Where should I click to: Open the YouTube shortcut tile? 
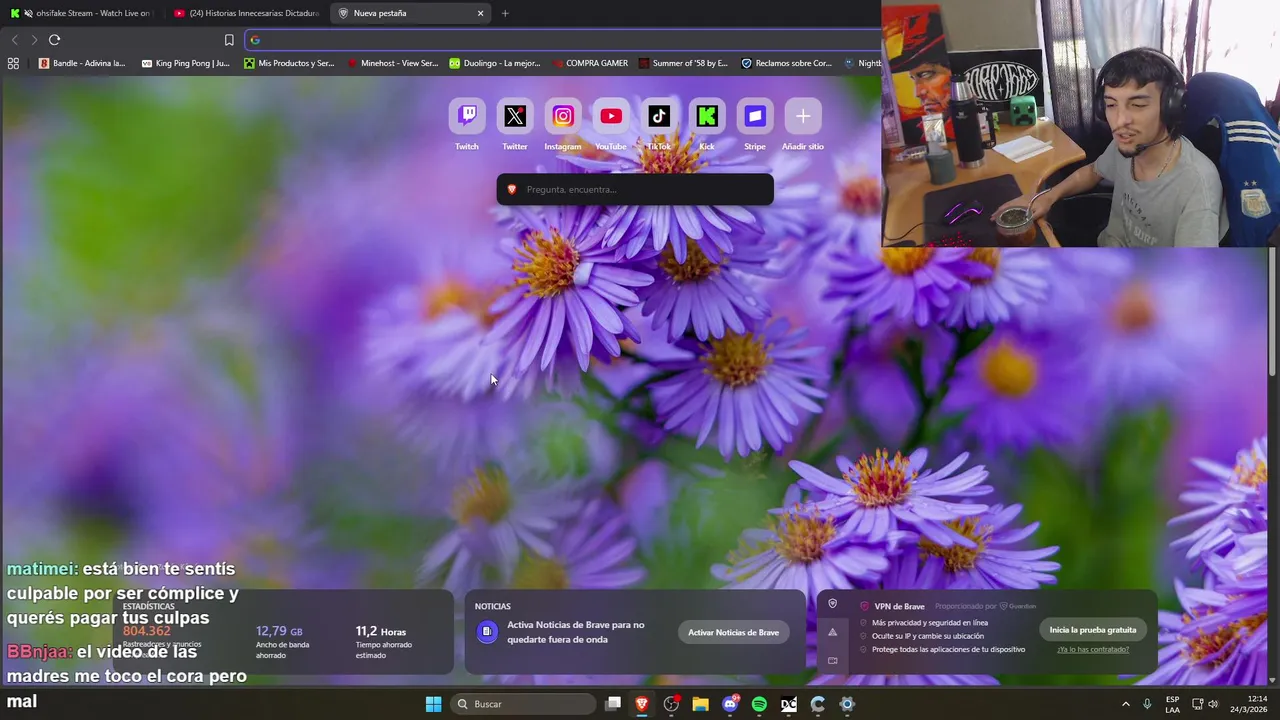coord(611,117)
